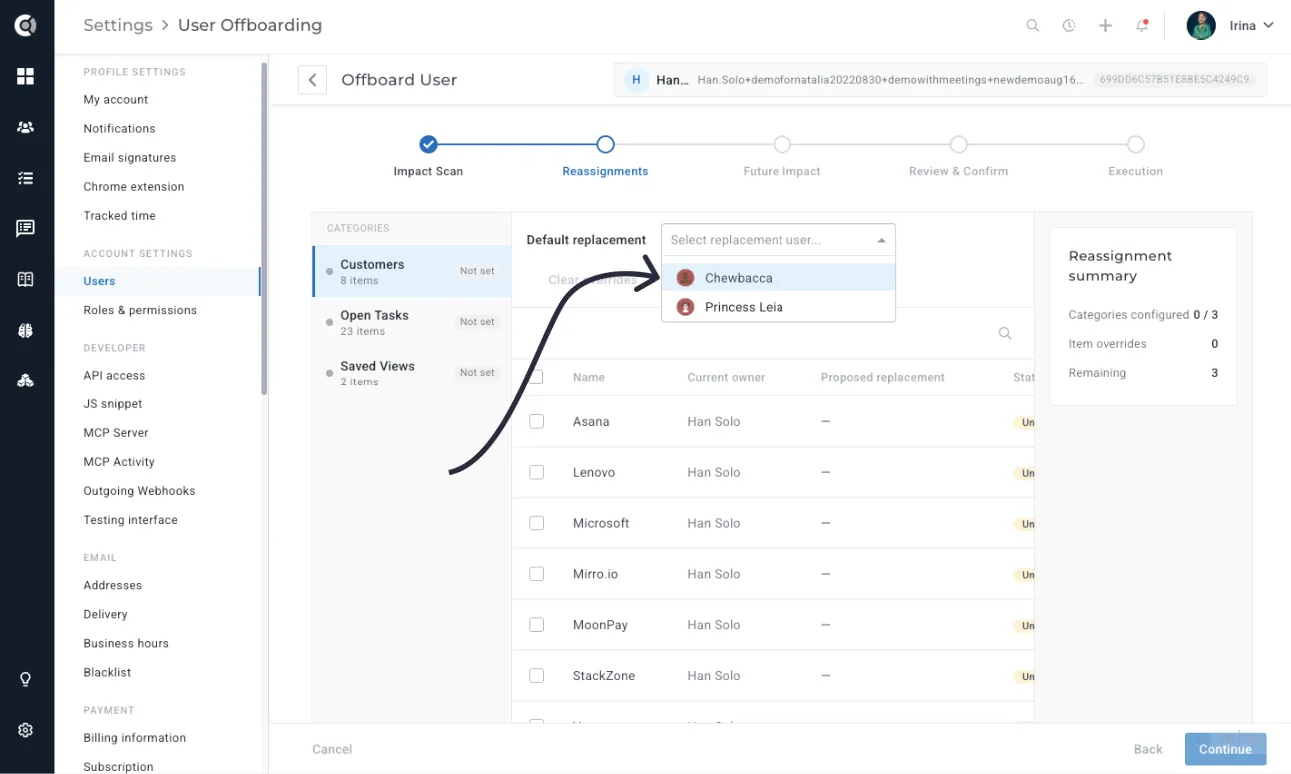Image resolution: width=1291 pixels, height=774 pixels.
Task: Tick the checkbox for MoonPay
Action: pyautogui.click(x=537, y=624)
